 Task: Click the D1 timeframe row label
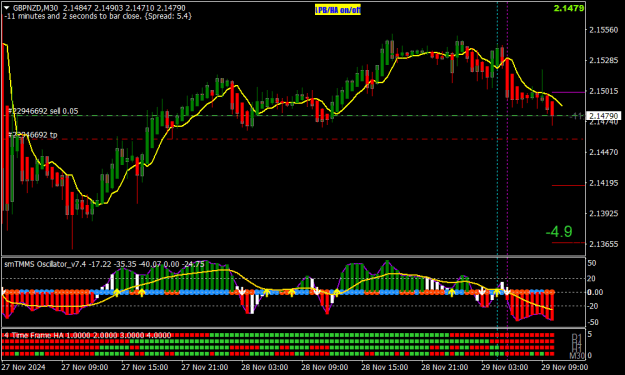click(x=577, y=337)
